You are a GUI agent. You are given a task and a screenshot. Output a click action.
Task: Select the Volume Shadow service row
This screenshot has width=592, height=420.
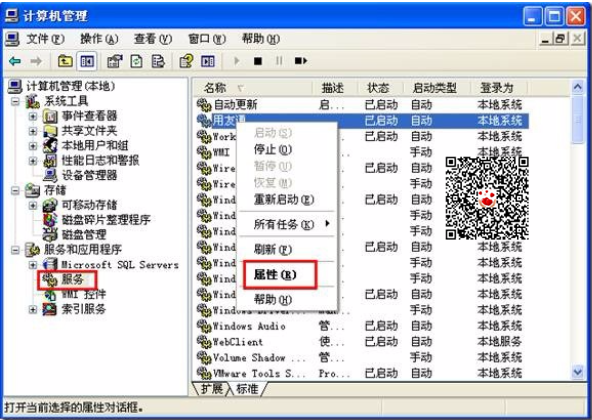click(x=361, y=358)
